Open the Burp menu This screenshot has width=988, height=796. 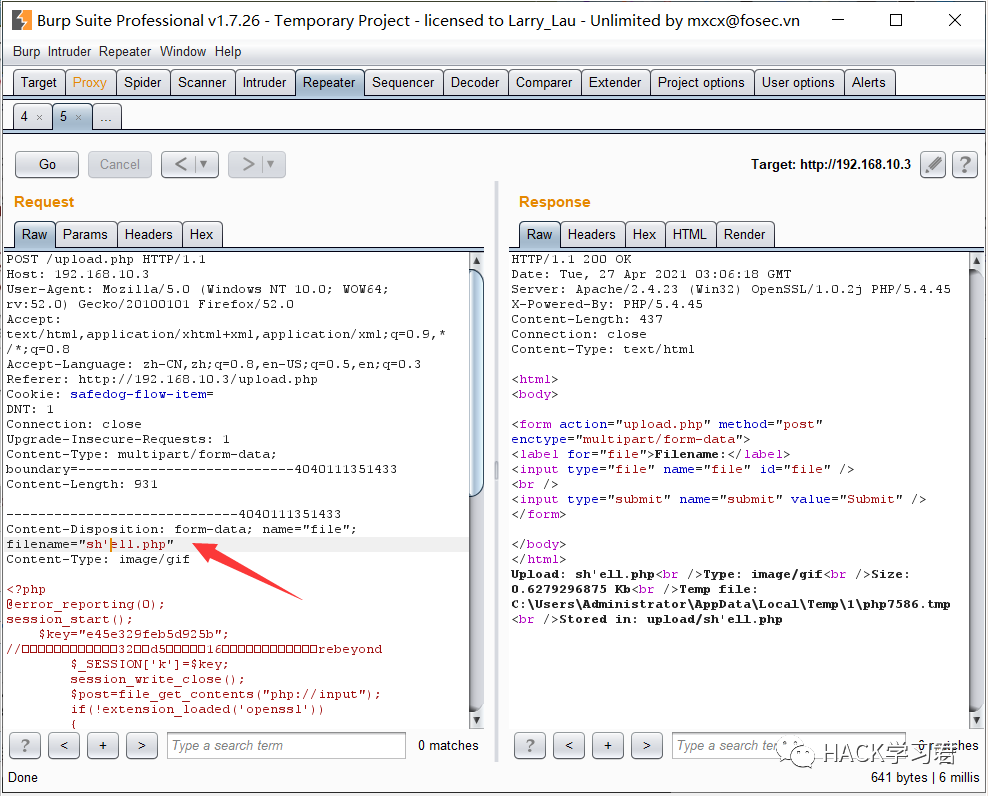pyautogui.click(x=26, y=52)
